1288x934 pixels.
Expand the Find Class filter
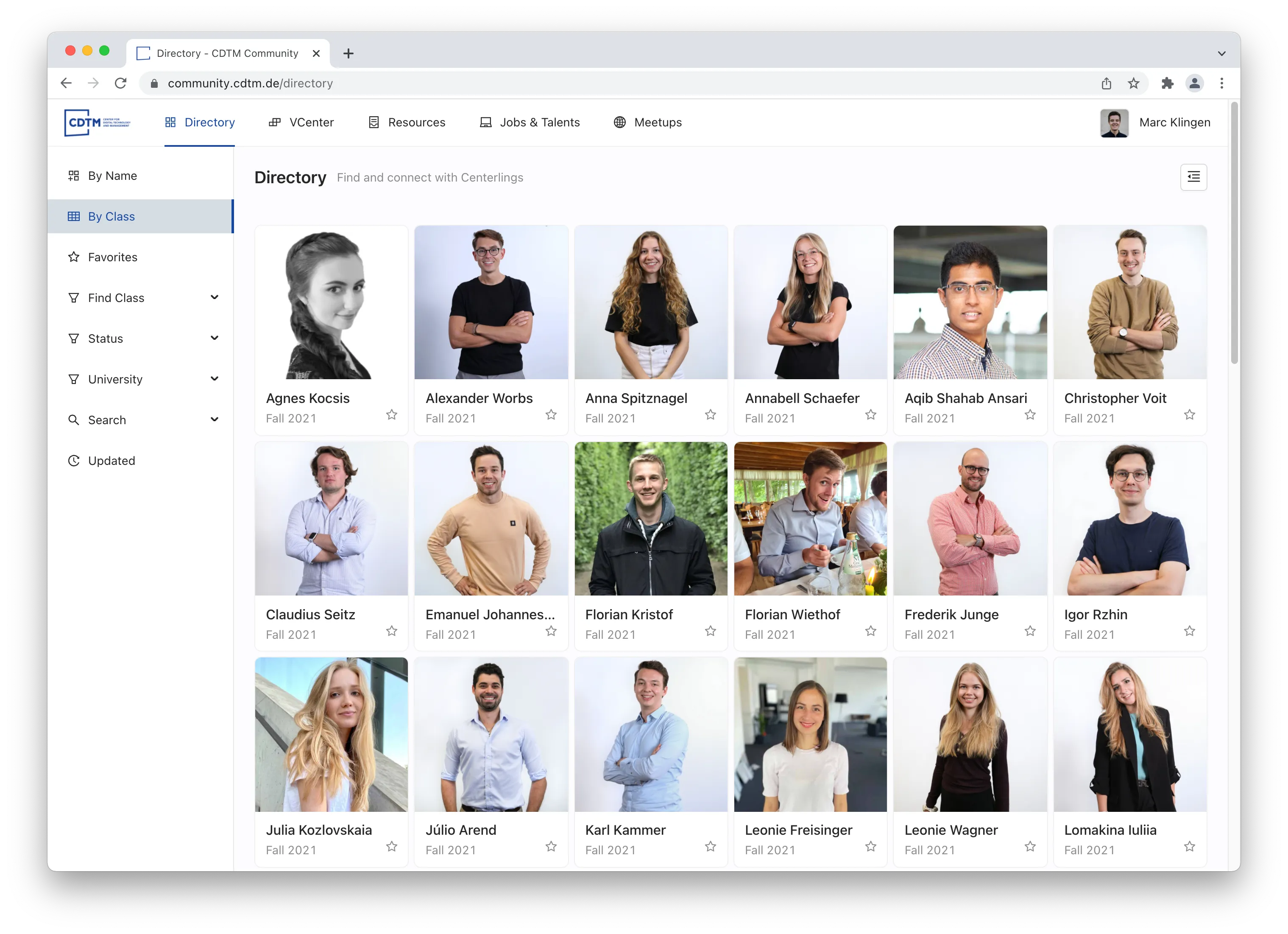(116, 297)
